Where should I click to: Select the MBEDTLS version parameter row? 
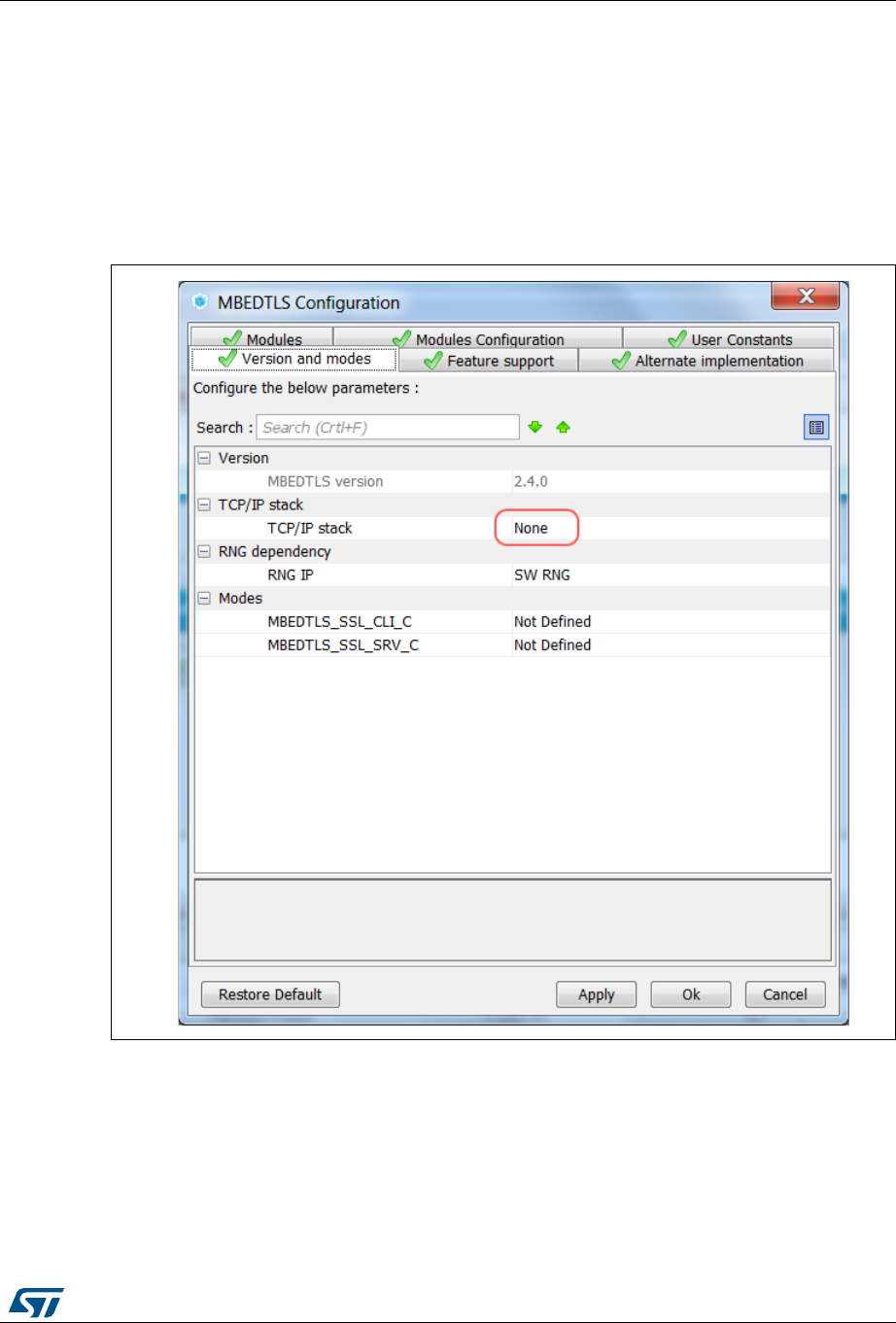[x=513, y=481]
